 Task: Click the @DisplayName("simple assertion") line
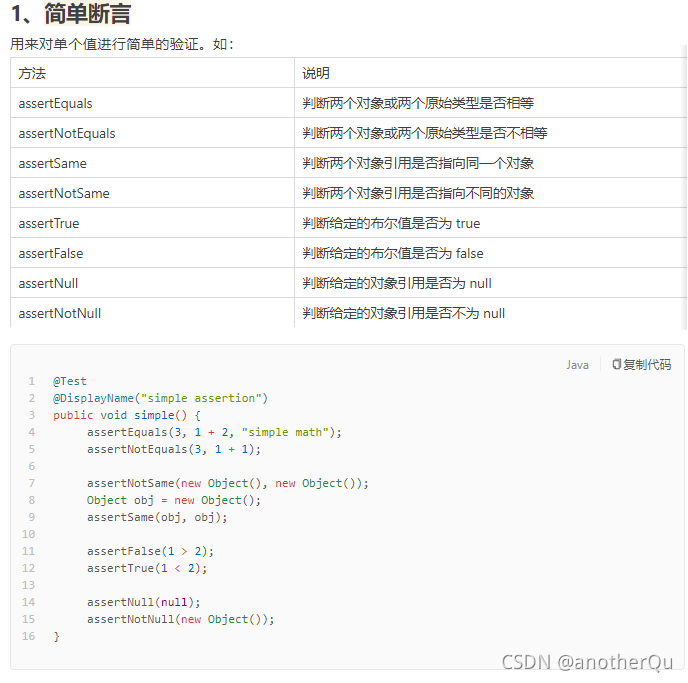pyautogui.click(x=160, y=398)
